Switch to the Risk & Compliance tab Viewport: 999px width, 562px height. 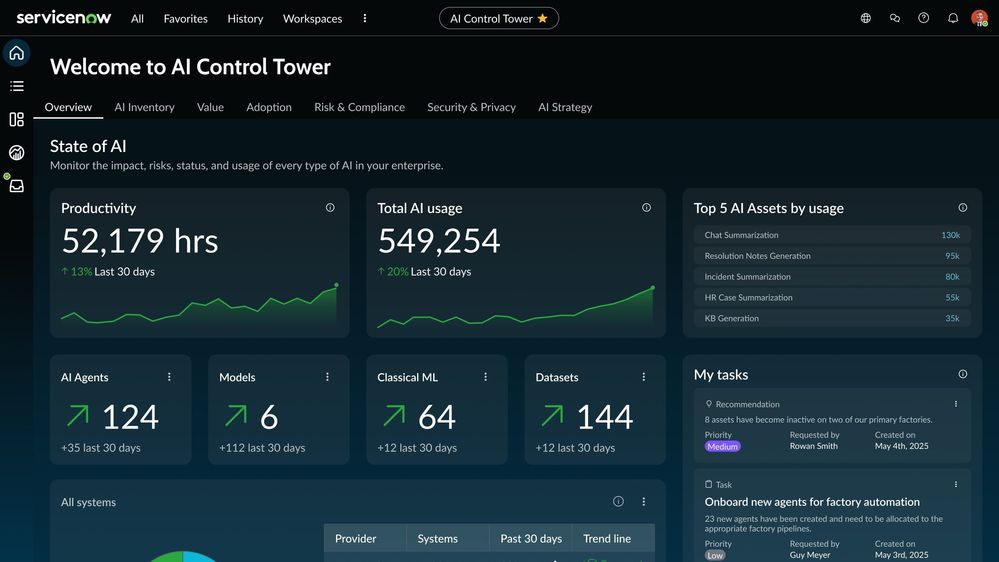coord(359,107)
